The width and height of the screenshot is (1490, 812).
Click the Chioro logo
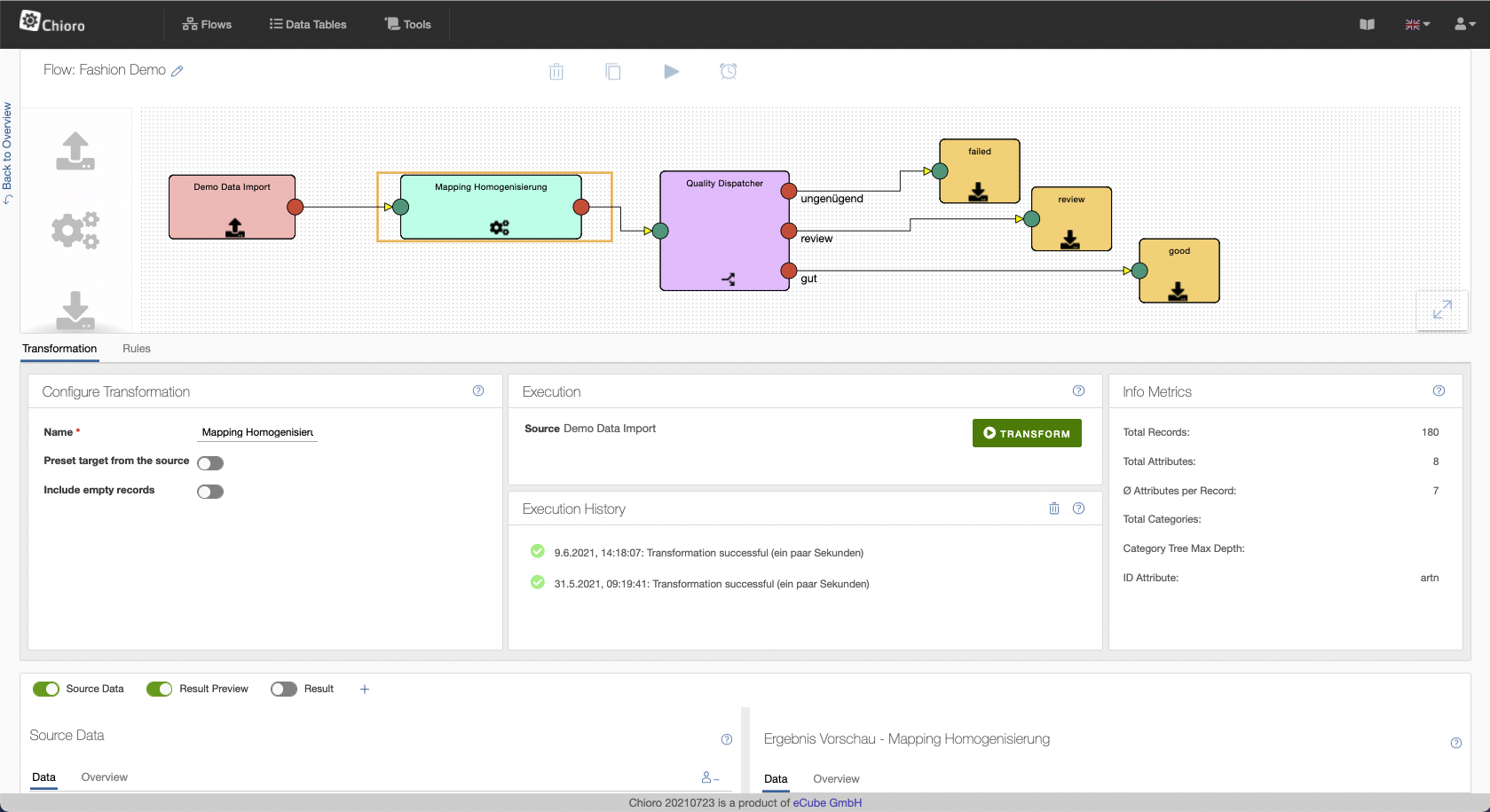[x=52, y=22]
